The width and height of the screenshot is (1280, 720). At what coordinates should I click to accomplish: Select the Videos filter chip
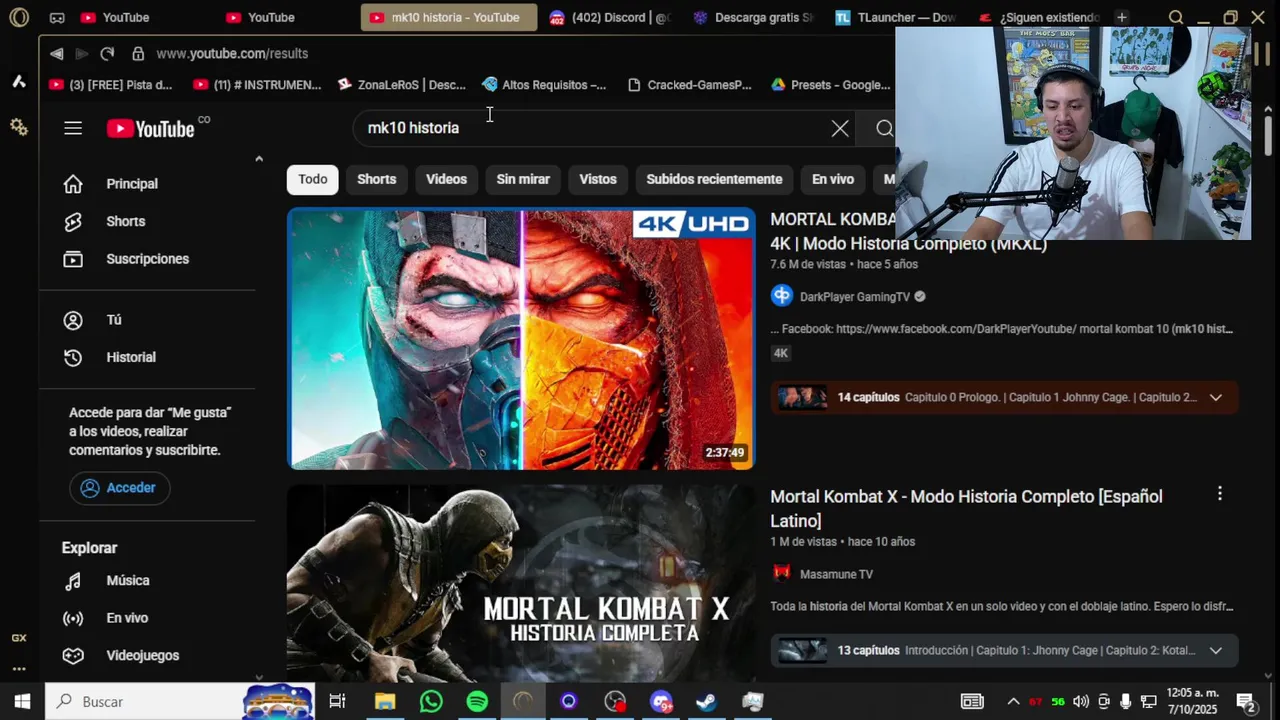click(x=446, y=179)
